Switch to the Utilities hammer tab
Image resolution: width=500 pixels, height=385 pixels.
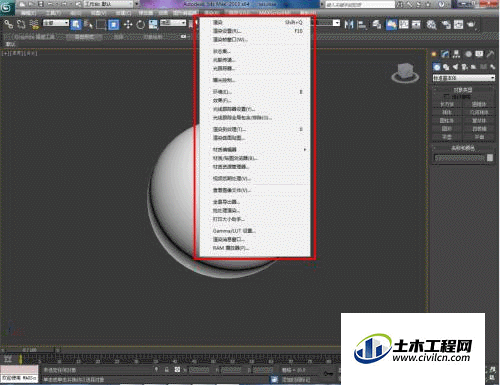coord(490,54)
